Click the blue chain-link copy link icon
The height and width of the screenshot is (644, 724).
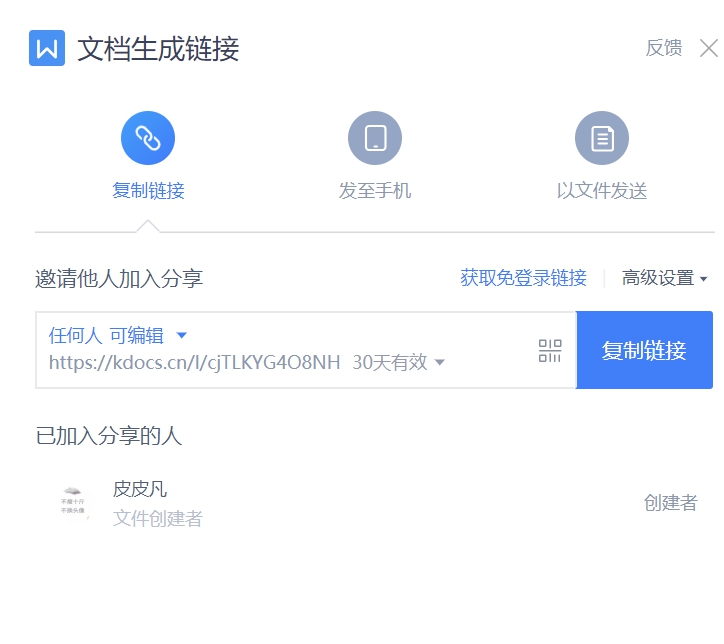[148, 138]
